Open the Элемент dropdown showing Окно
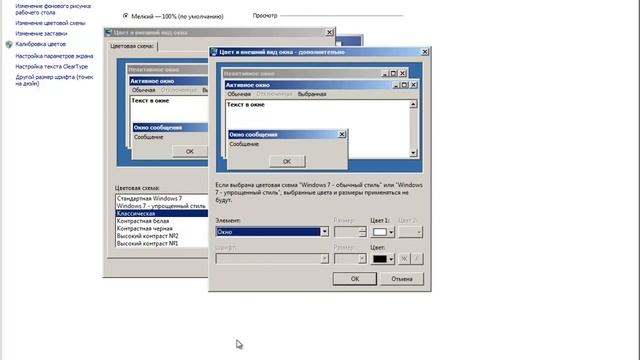The height and width of the screenshot is (360, 640). point(272,232)
